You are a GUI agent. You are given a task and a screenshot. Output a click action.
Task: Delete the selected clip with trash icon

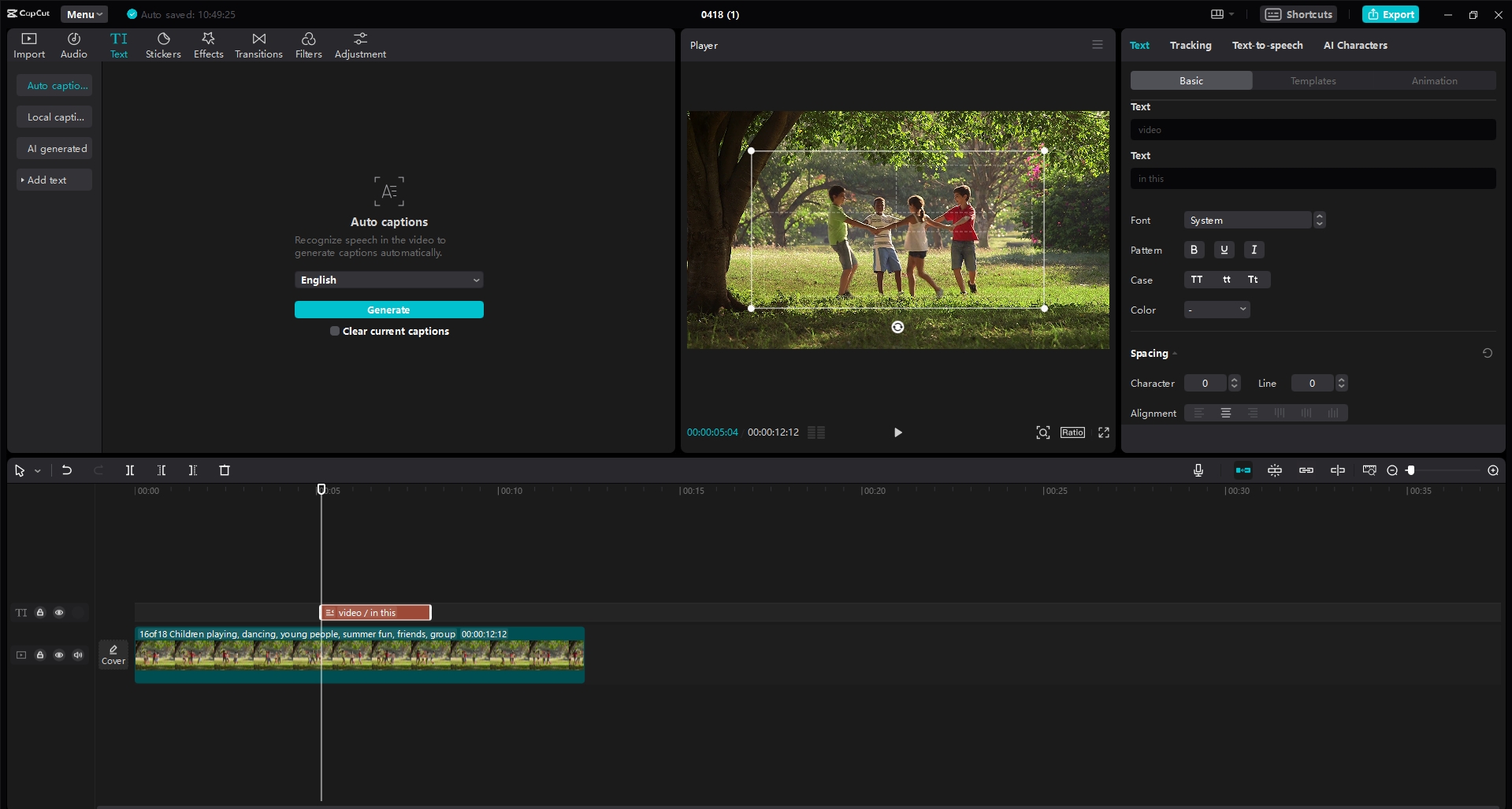click(x=225, y=470)
